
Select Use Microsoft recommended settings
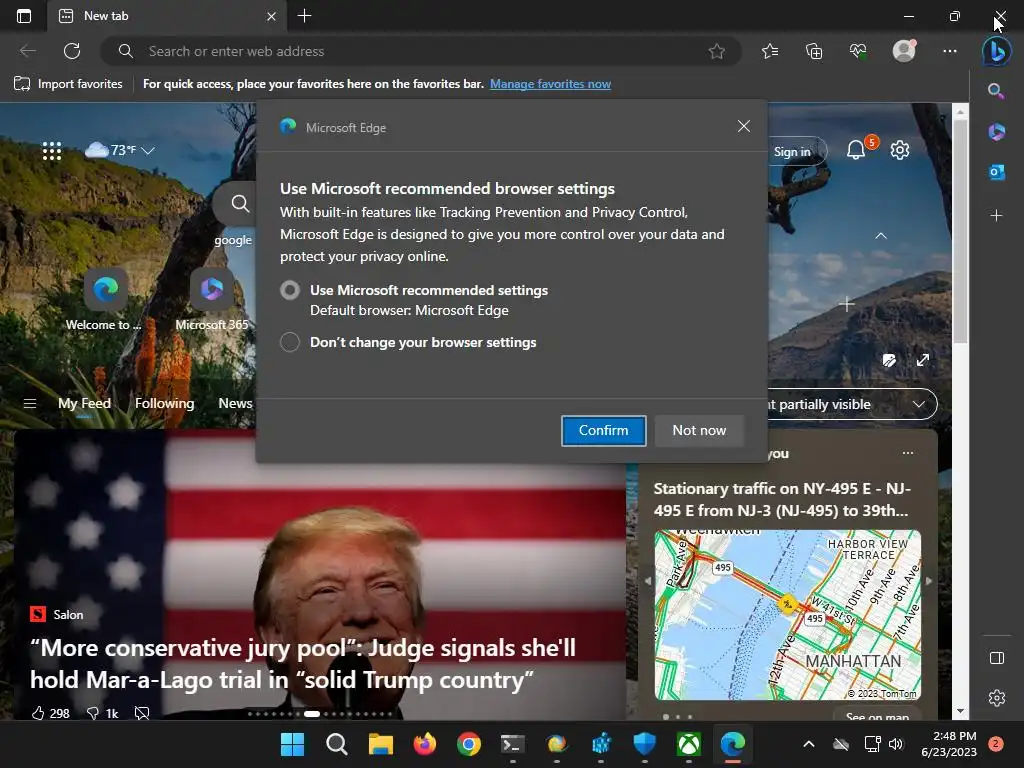click(x=290, y=290)
